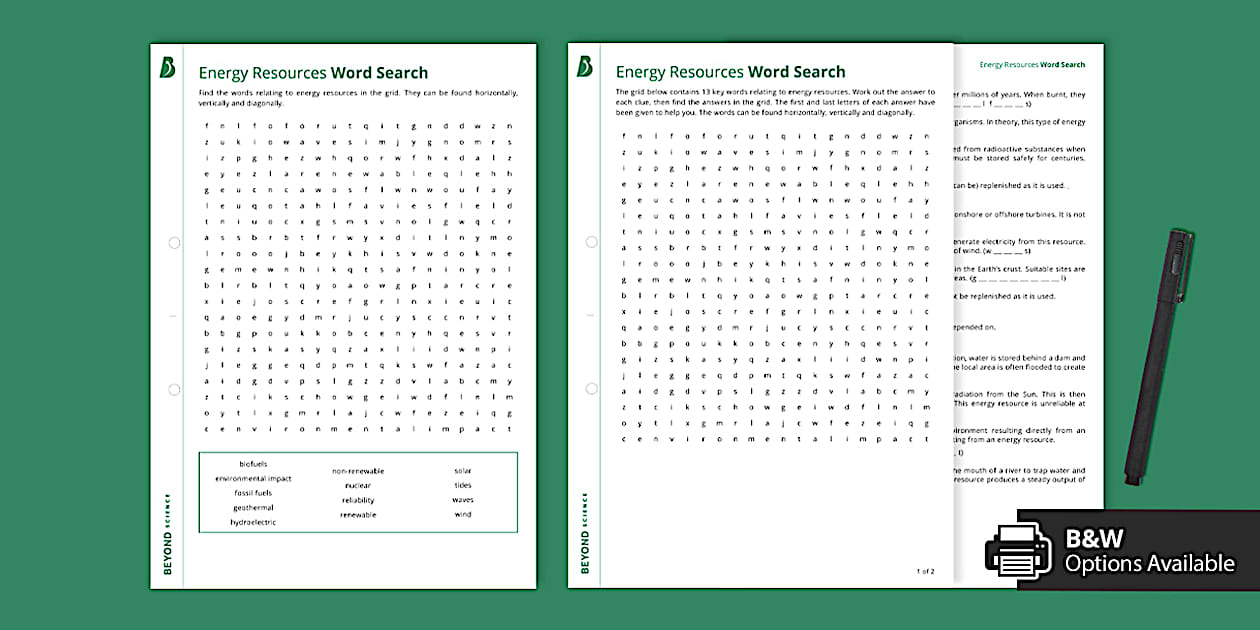Click the '1 of 2' page number
Viewport: 1260px width, 630px height.
925,571
